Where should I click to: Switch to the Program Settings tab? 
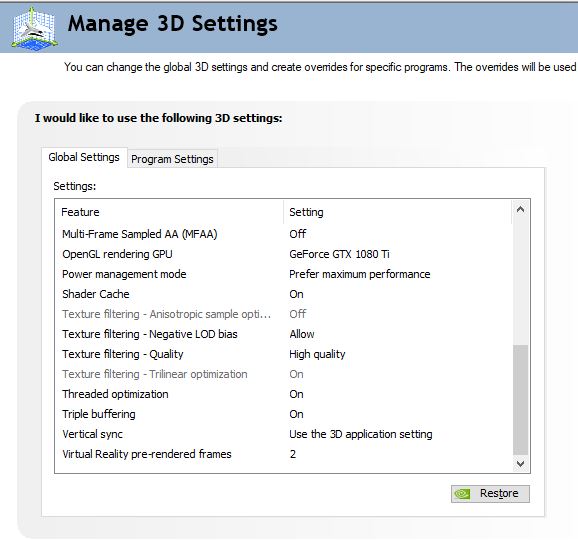tap(172, 159)
